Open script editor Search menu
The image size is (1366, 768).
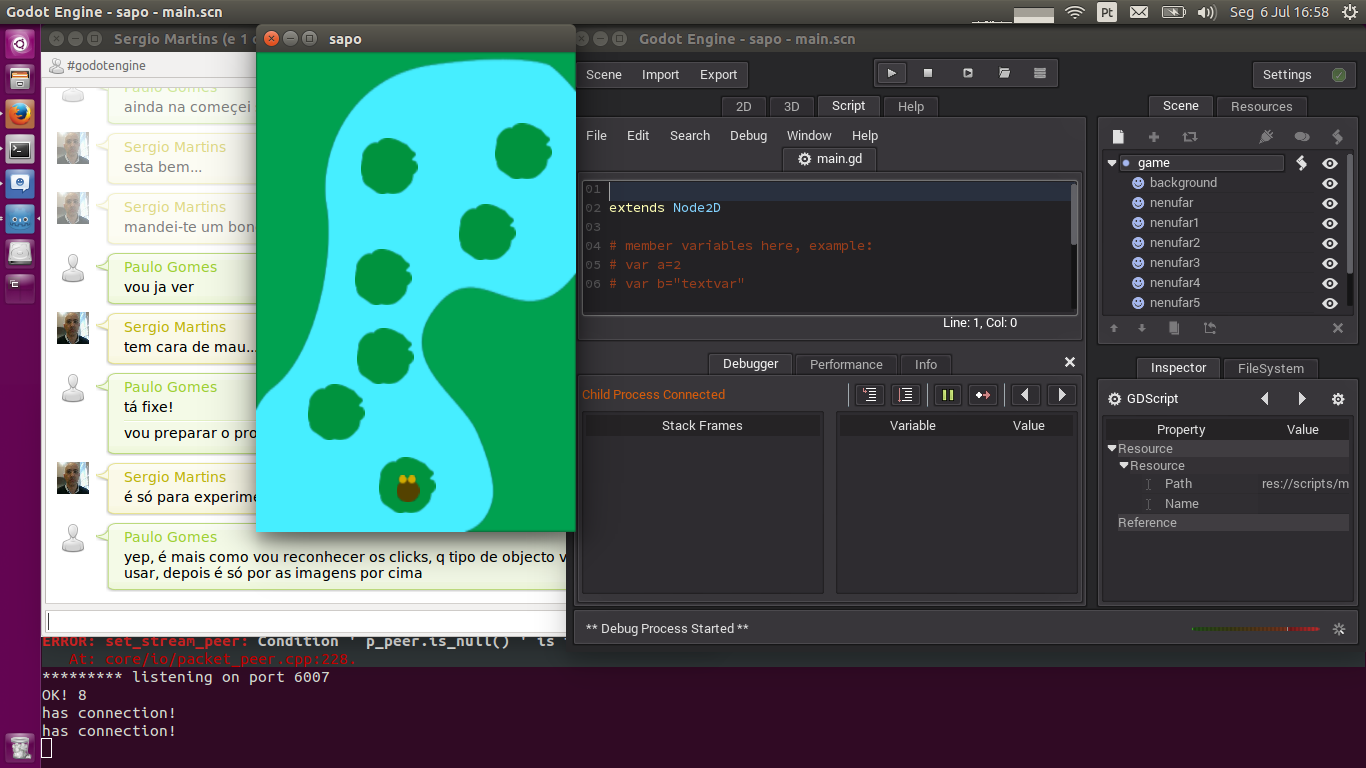coord(690,135)
